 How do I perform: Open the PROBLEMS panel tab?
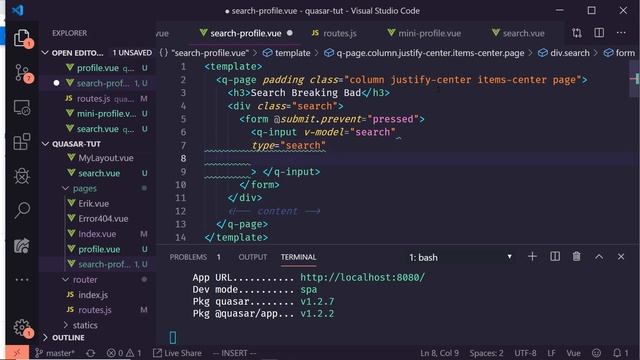188,257
